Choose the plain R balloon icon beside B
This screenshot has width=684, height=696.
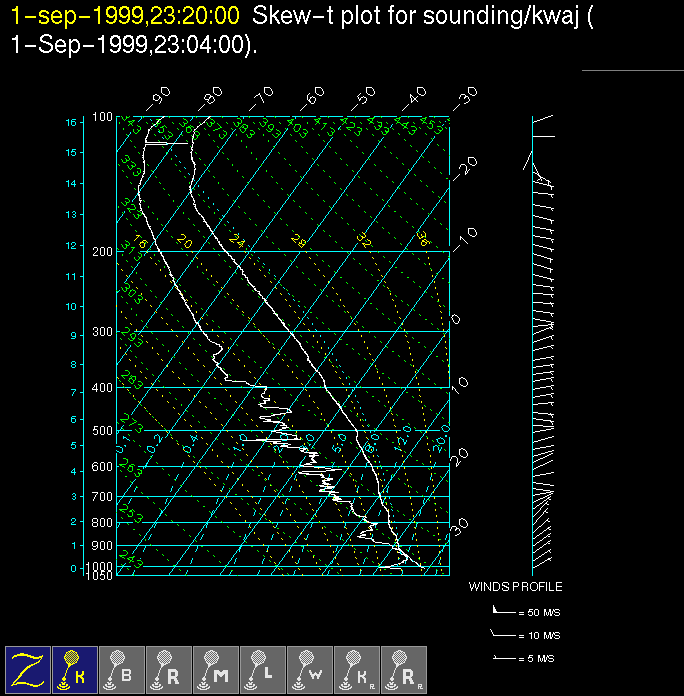[x=169, y=669]
